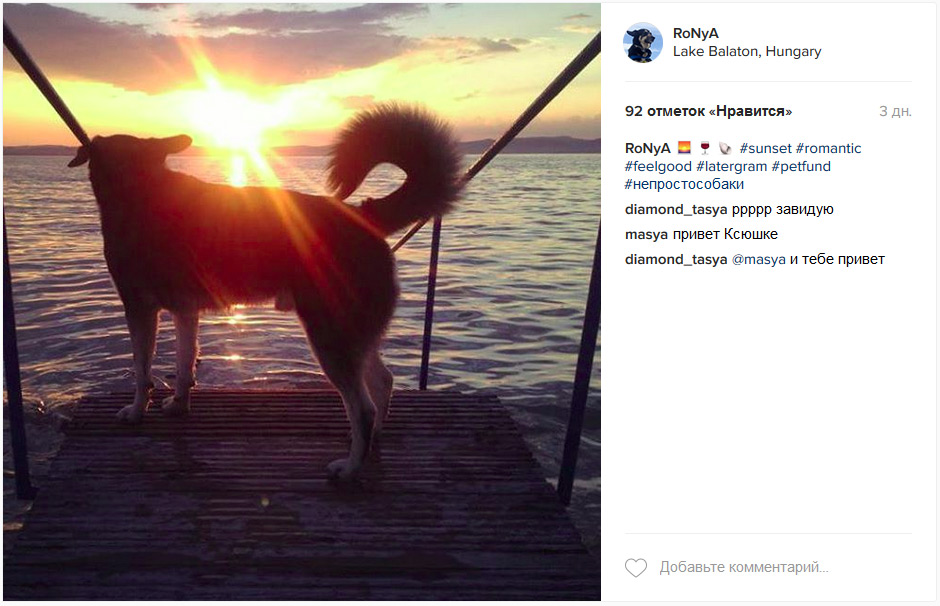The image size is (940, 606).
Task: Click the @masya mention in reply
Action: (x=758, y=260)
